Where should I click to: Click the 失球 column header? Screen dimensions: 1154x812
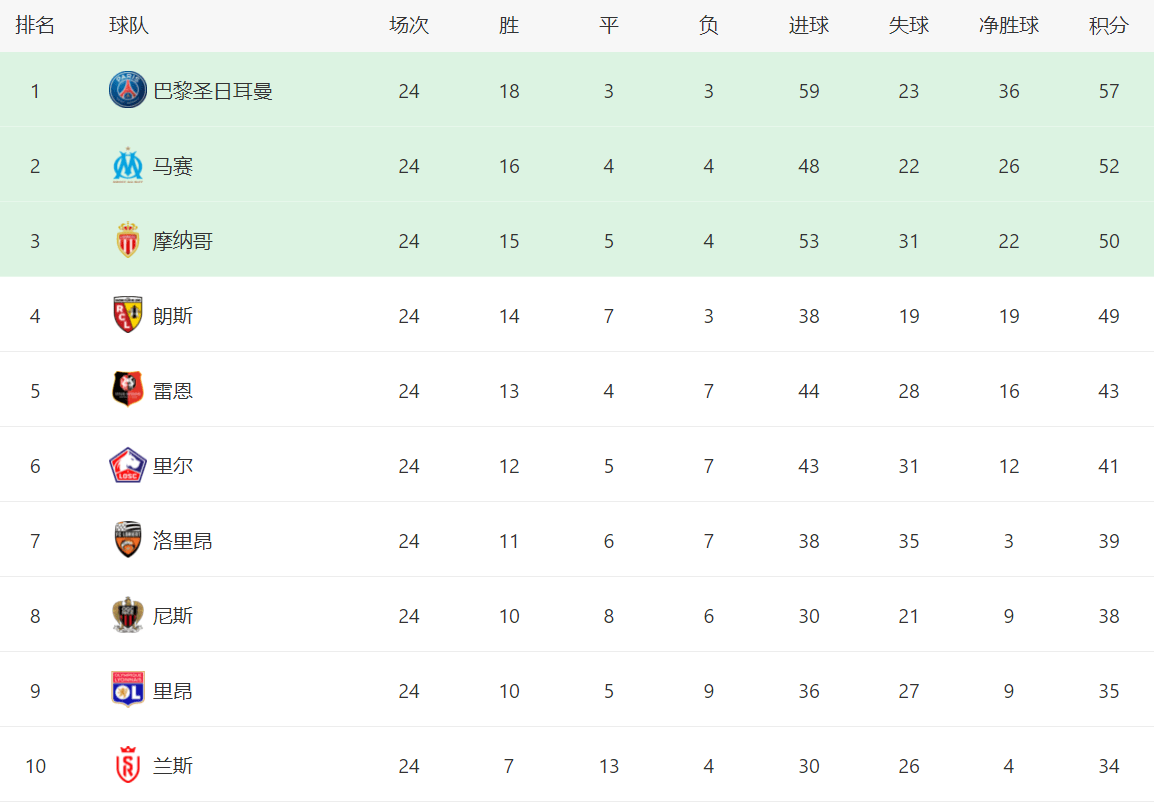tap(908, 26)
